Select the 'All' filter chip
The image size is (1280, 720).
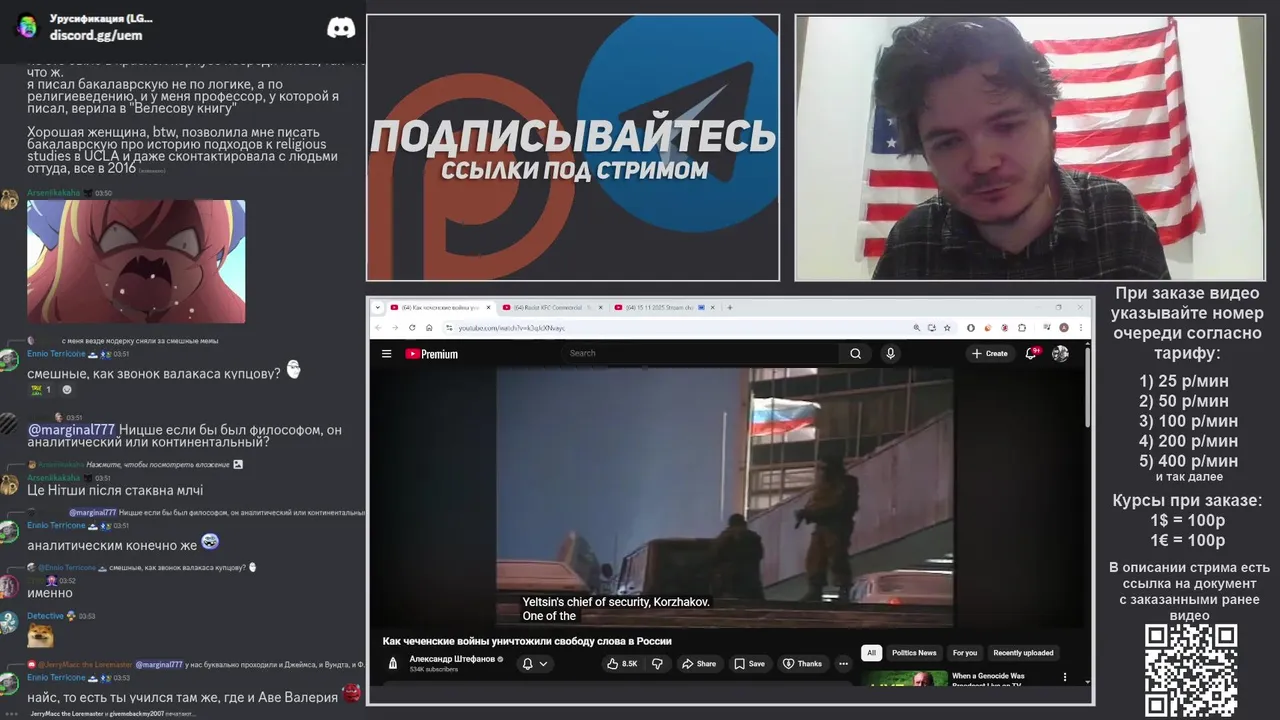pos(871,653)
